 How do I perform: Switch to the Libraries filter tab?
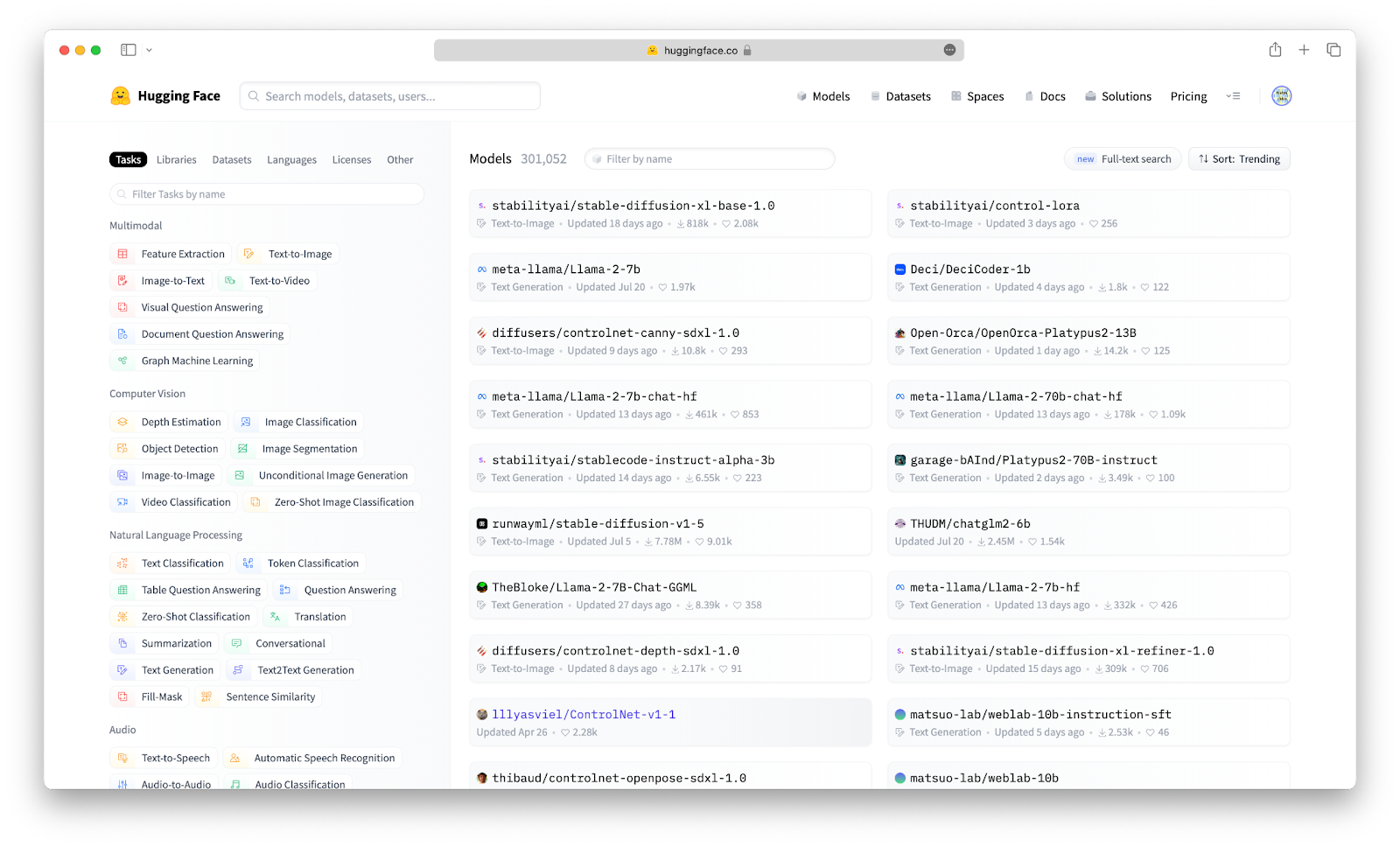tap(177, 159)
